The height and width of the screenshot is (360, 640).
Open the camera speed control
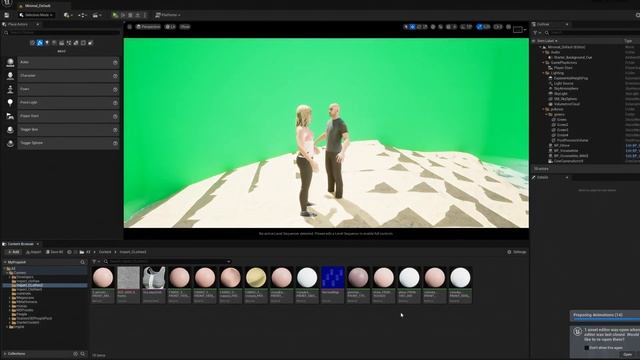pyautogui.click(x=498, y=27)
